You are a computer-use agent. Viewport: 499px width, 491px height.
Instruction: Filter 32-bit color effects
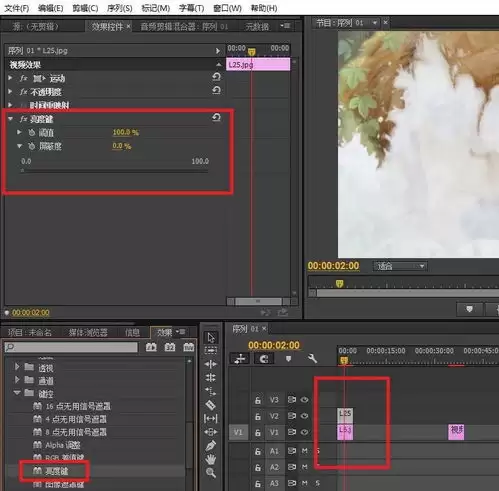coord(170,347)
